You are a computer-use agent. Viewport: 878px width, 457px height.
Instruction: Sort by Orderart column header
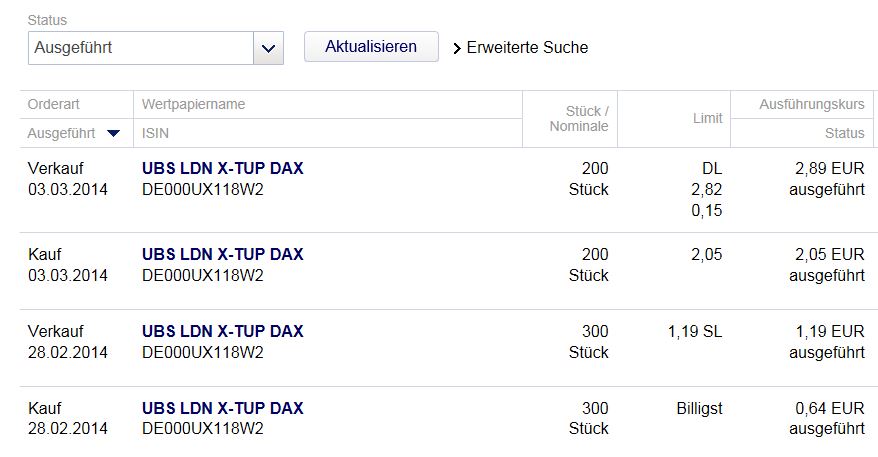(x=54, y=104)
